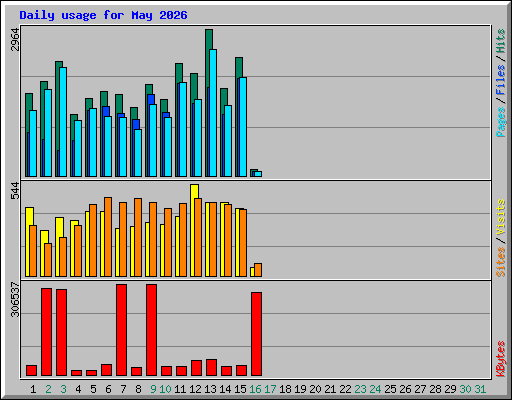
Task: Select day 9 on the x-axis
Action: (153, 389)
